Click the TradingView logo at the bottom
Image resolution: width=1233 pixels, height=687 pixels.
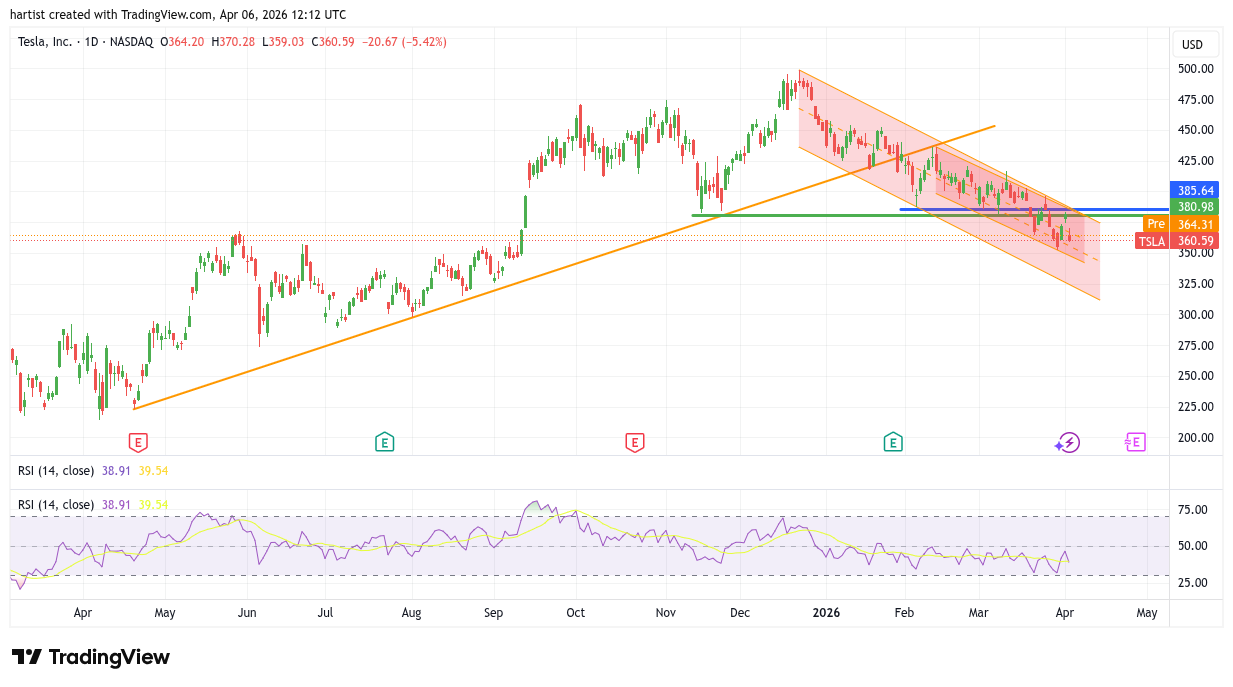click(x=91, y=657)
